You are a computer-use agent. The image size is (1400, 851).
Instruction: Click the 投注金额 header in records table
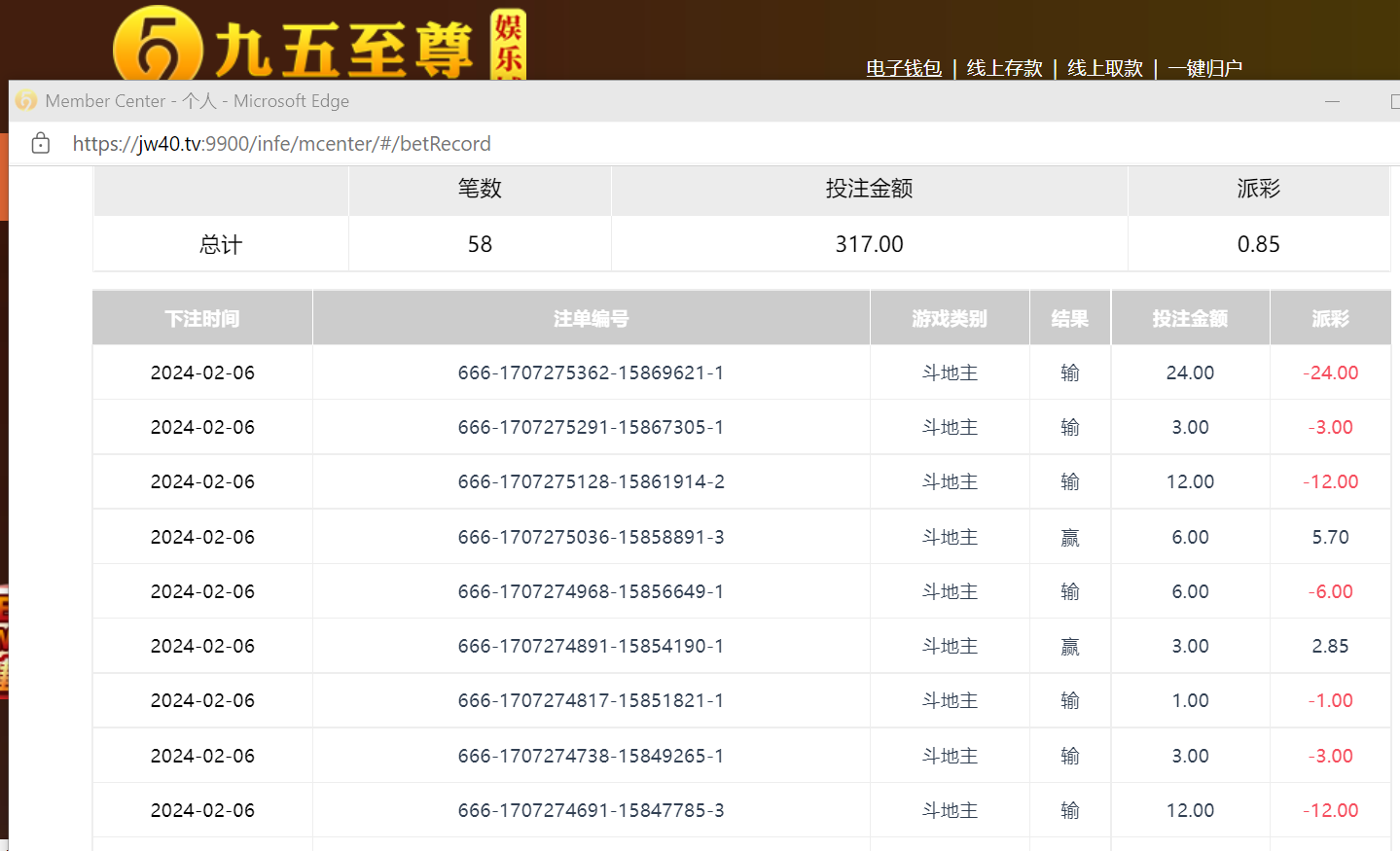(x=1190, y=318)
